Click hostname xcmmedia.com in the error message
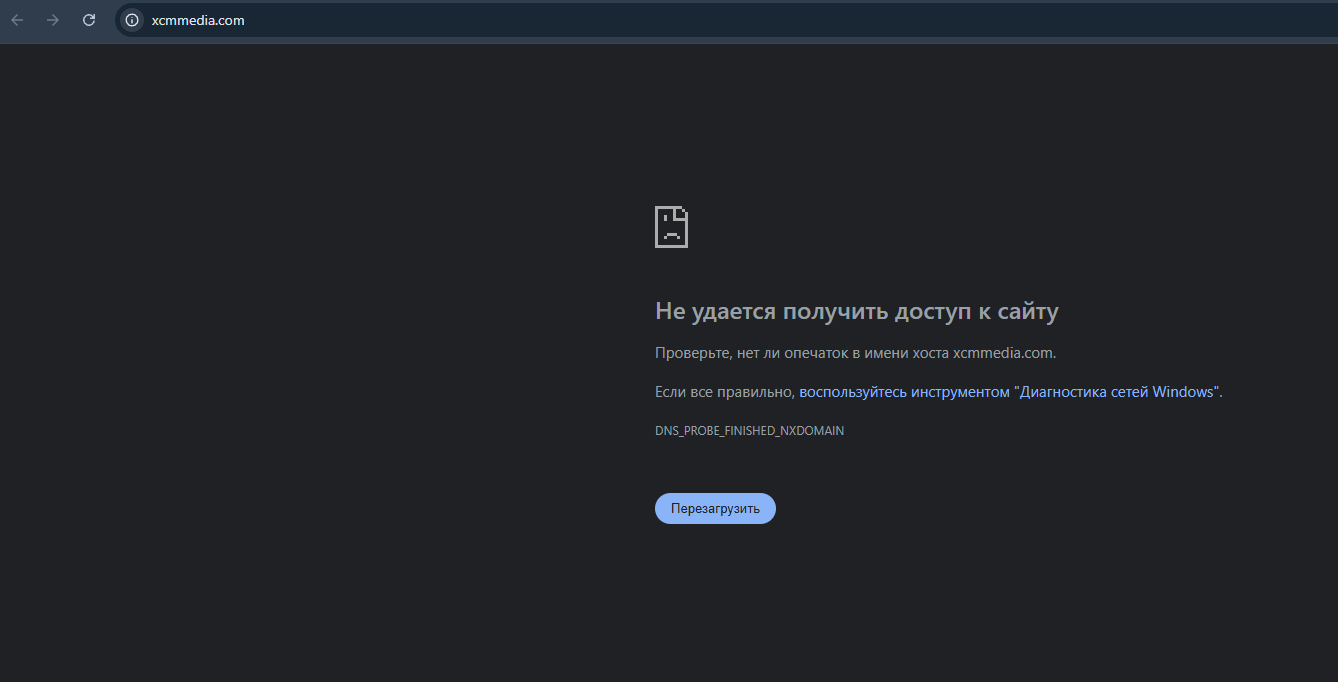This screenshot has width=1338, height=682. (1002, 353)
